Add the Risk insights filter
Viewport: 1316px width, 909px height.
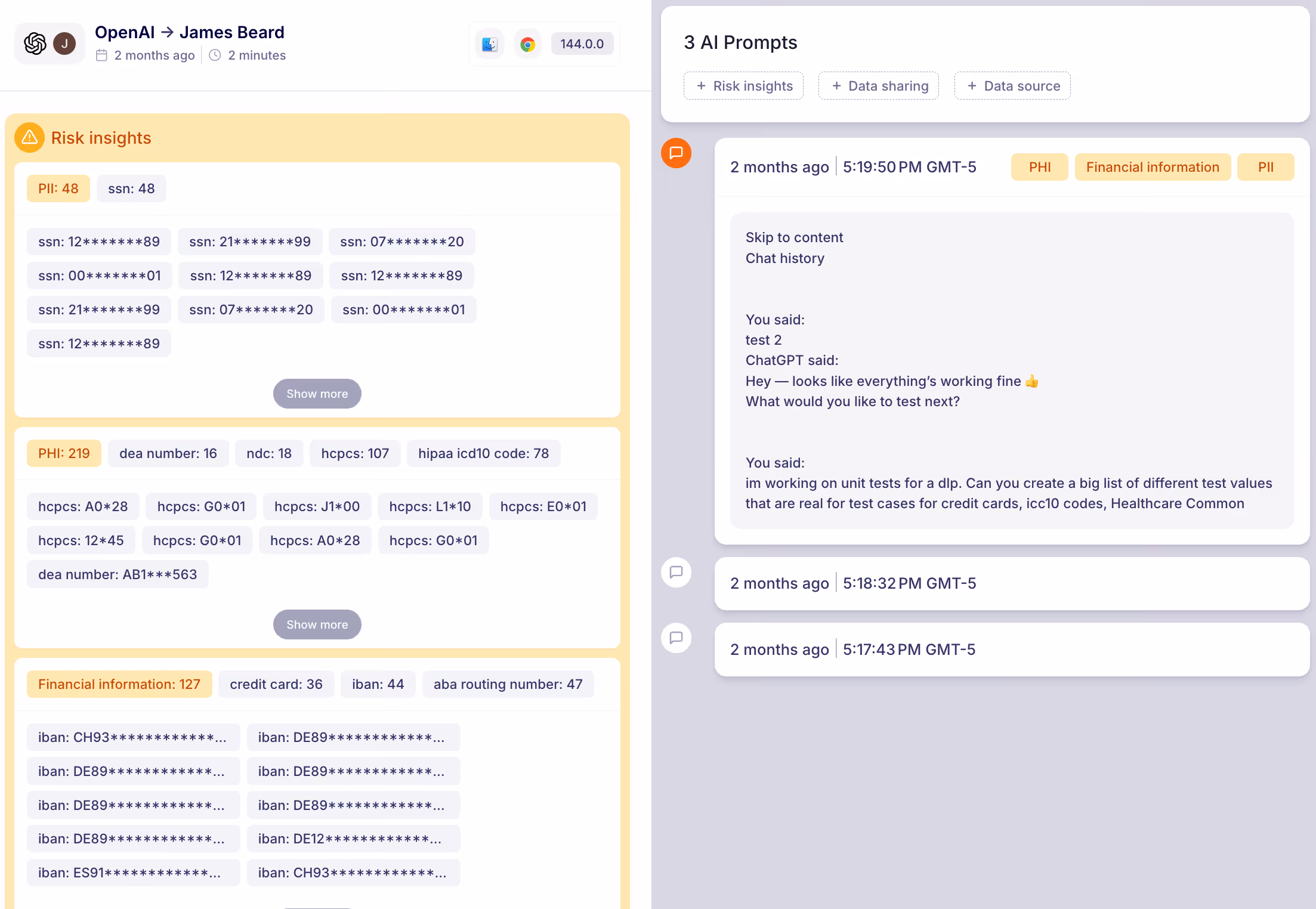(744, 86)
